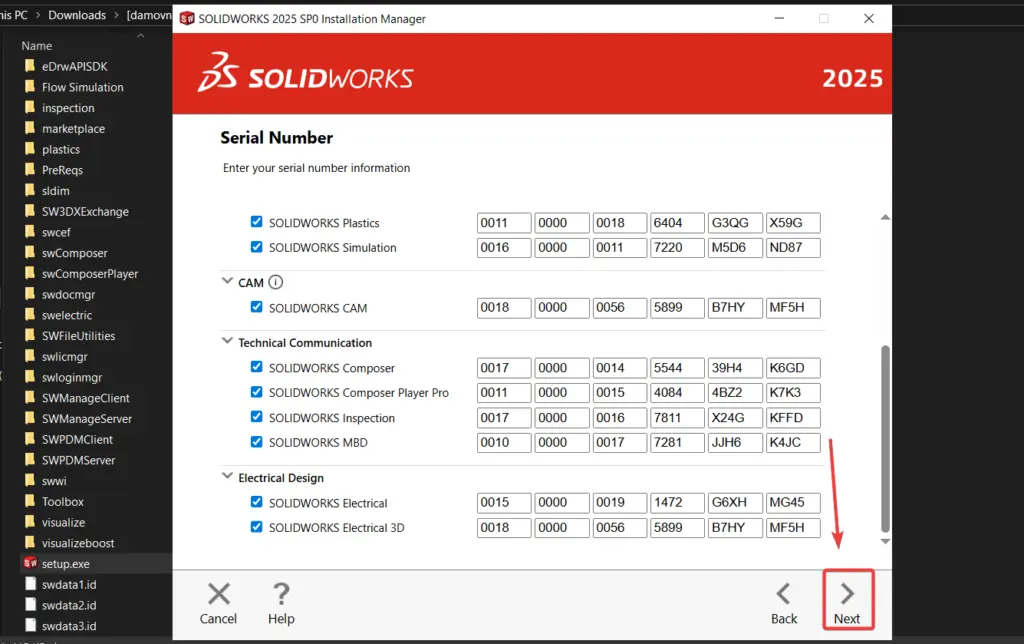1024x644 pixels.
Task: Toggle SOLIDWORKS Inspection checkbox
Action: tap(257, 417)
